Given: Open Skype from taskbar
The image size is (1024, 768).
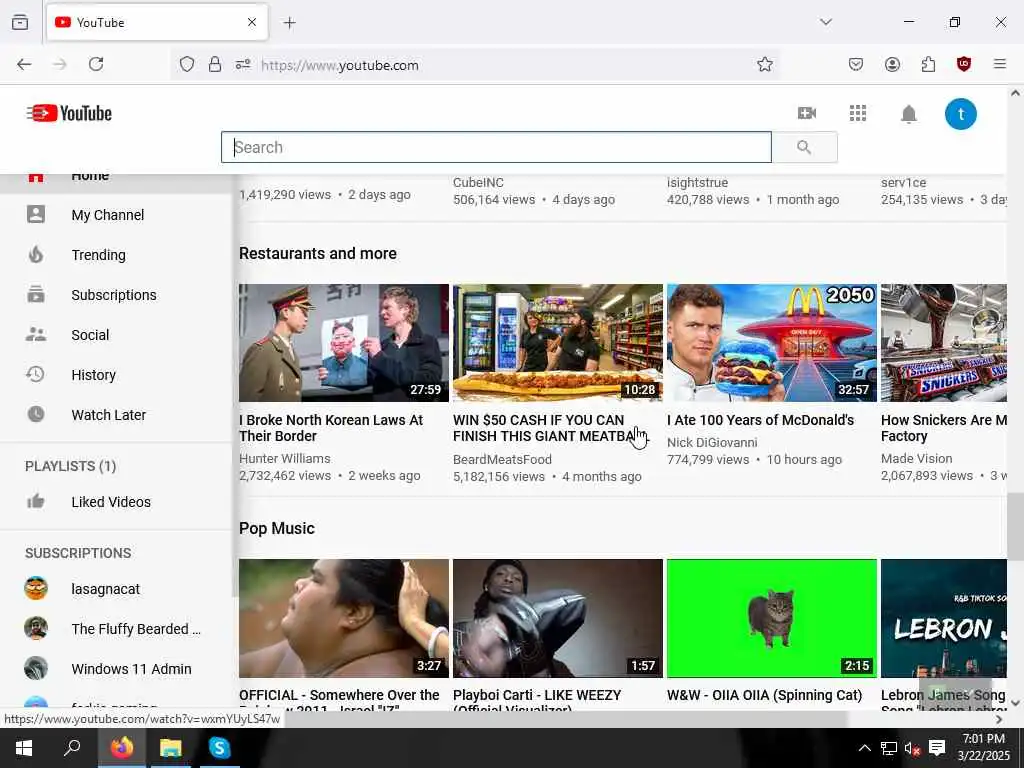Looking at the screenshot, I should (x=219, y=748).
